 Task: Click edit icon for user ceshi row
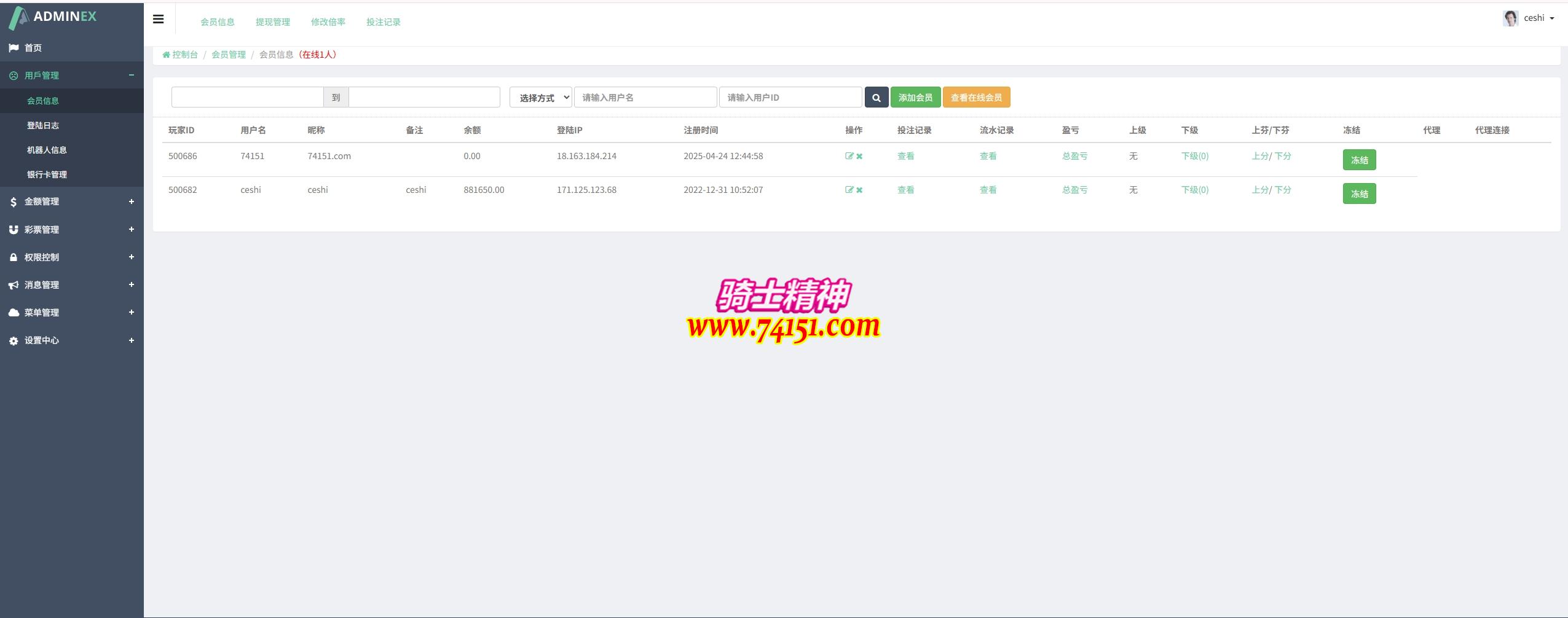[849, 190]
